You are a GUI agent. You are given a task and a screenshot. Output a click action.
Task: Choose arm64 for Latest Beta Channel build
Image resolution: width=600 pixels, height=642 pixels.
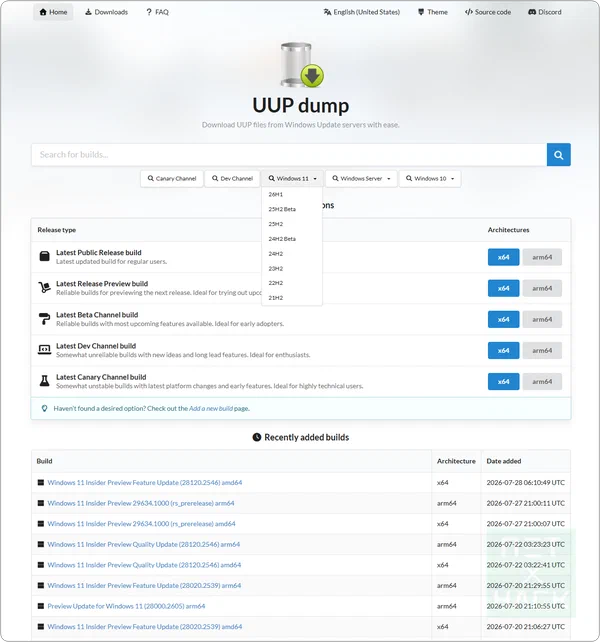pos(542,319)
